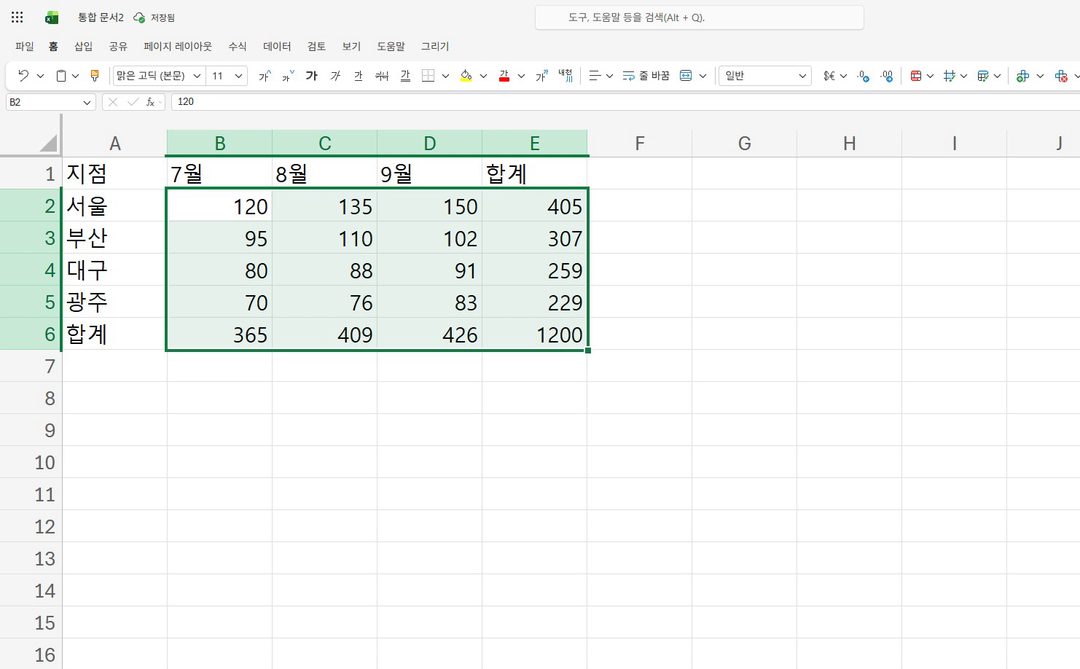The width and height of the screenshot is (1080, 669).
Task: Apply the yellow fill color
Action: coord(466,76)
